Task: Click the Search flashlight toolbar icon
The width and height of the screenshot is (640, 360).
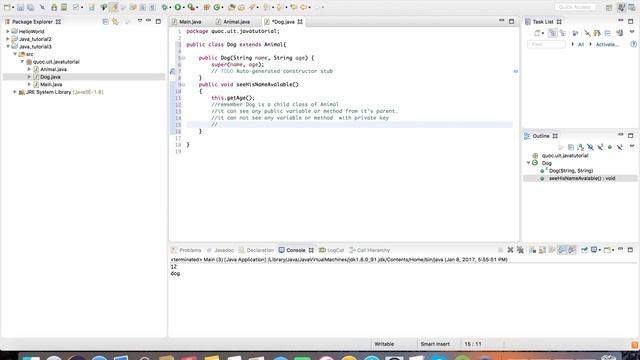Action: click(x=252, y=7)
